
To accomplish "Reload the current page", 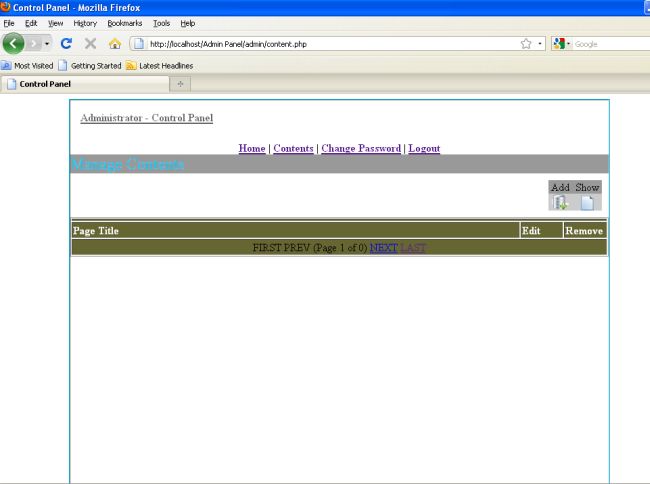I will [66, 43].
